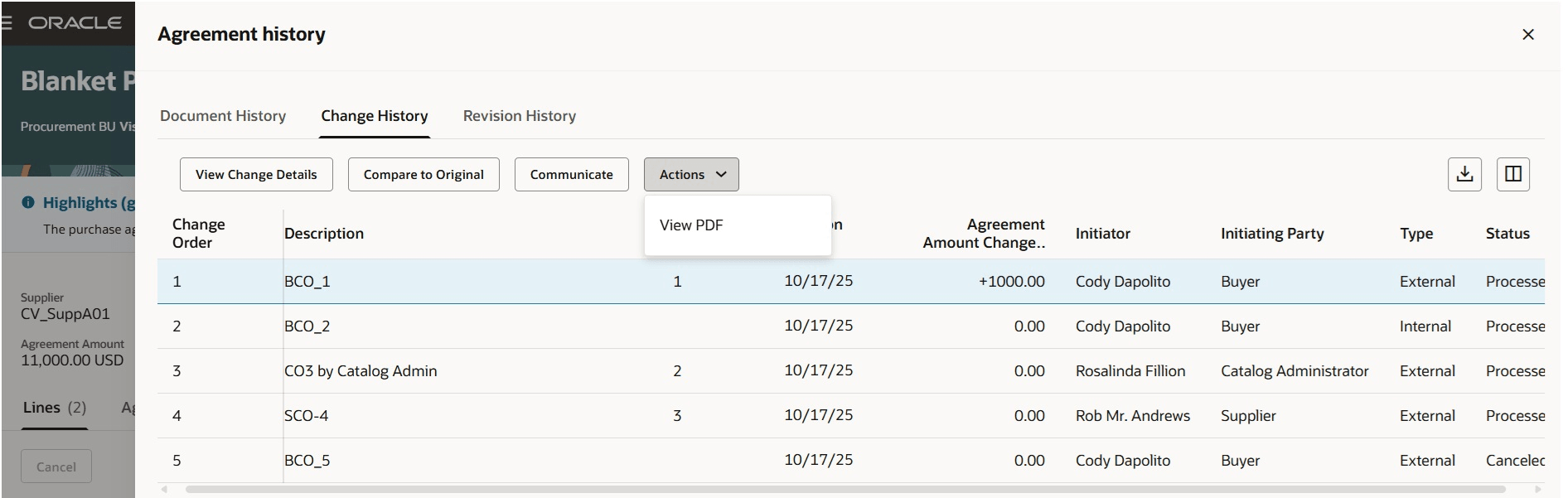Click the Oracle logo

tap(75, 22)
